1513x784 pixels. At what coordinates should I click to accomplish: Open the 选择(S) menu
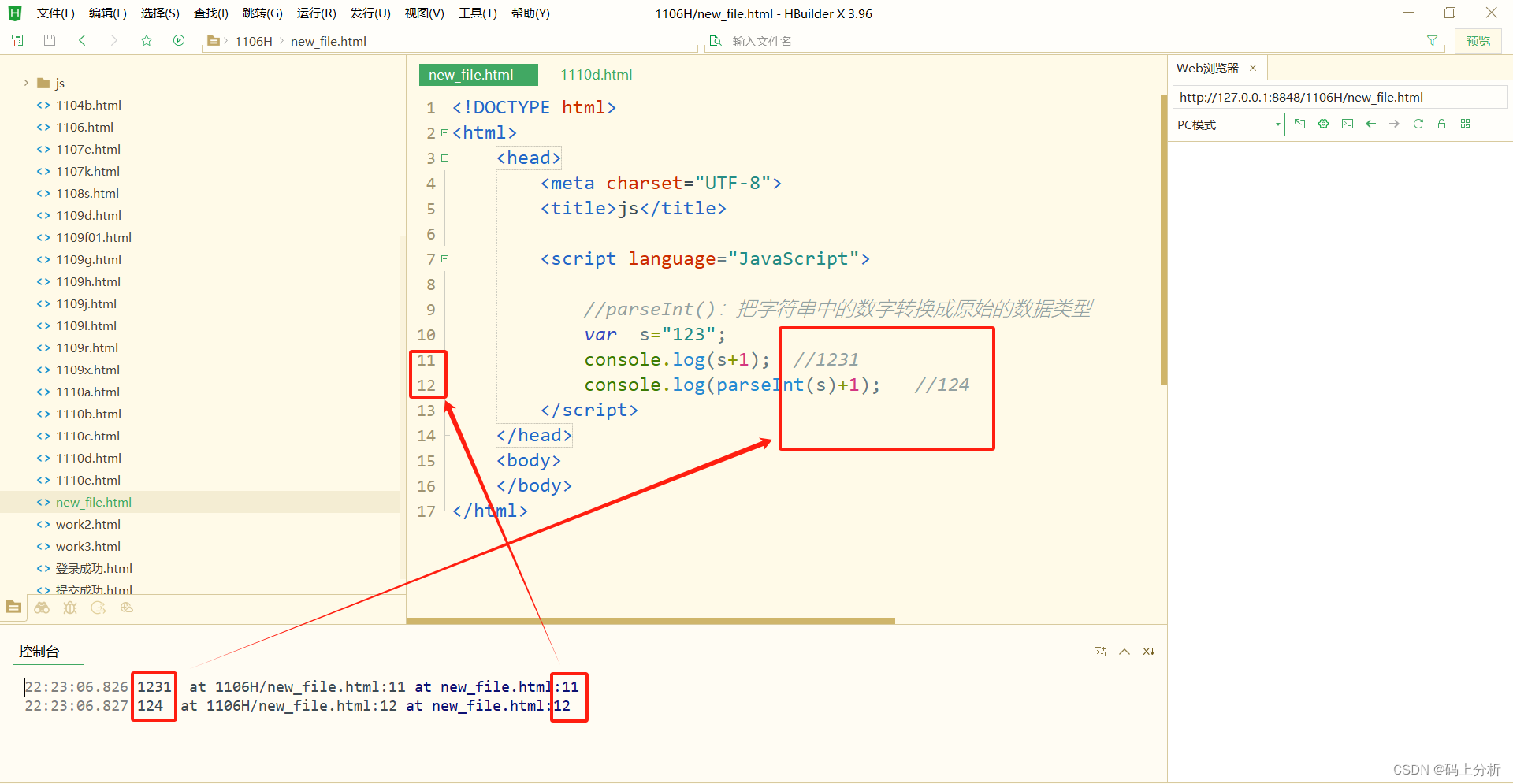point(160,13)
